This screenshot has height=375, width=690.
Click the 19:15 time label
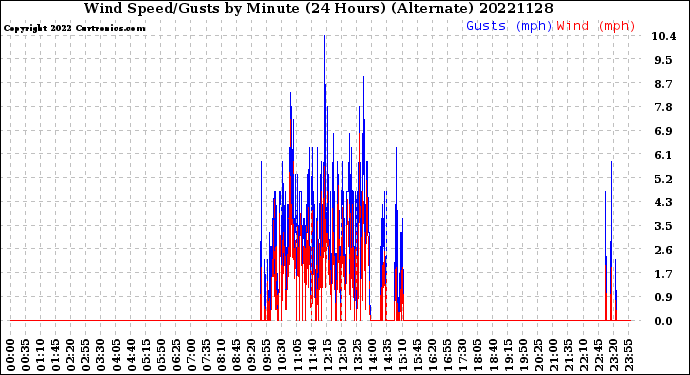click(507, 354)
